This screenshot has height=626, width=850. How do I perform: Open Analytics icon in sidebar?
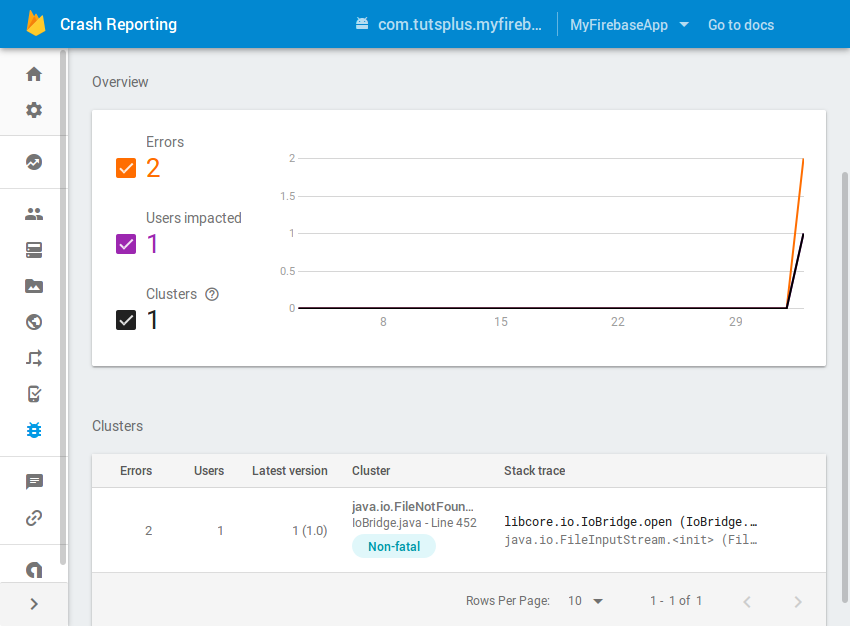(34, 162)
